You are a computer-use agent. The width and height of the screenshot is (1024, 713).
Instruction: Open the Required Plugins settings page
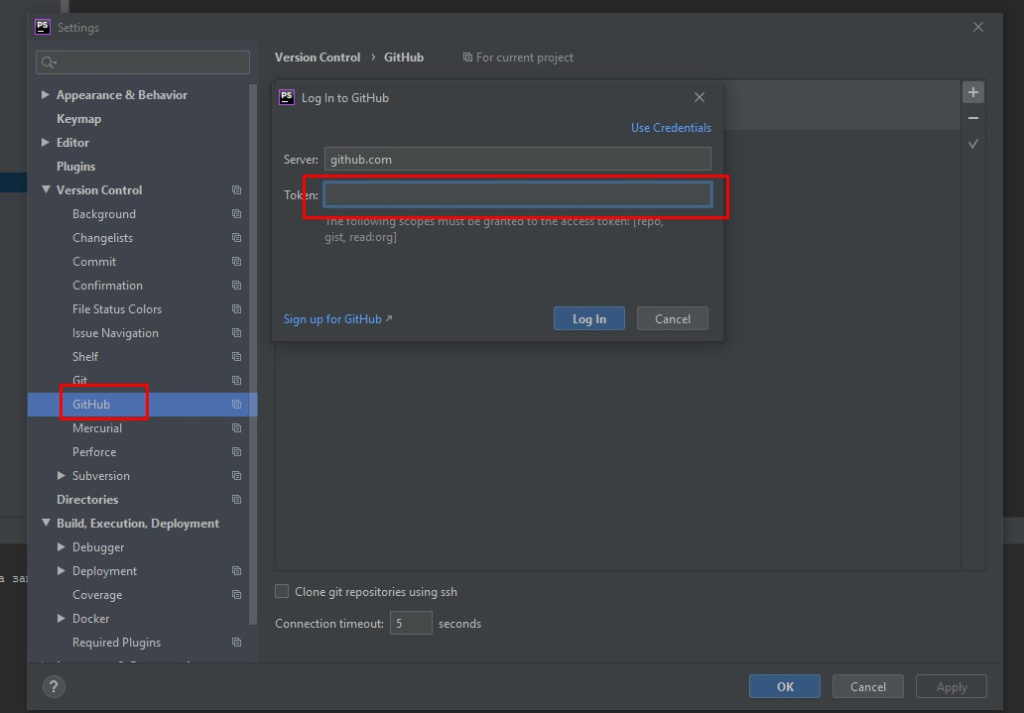(x=116, y=642)
